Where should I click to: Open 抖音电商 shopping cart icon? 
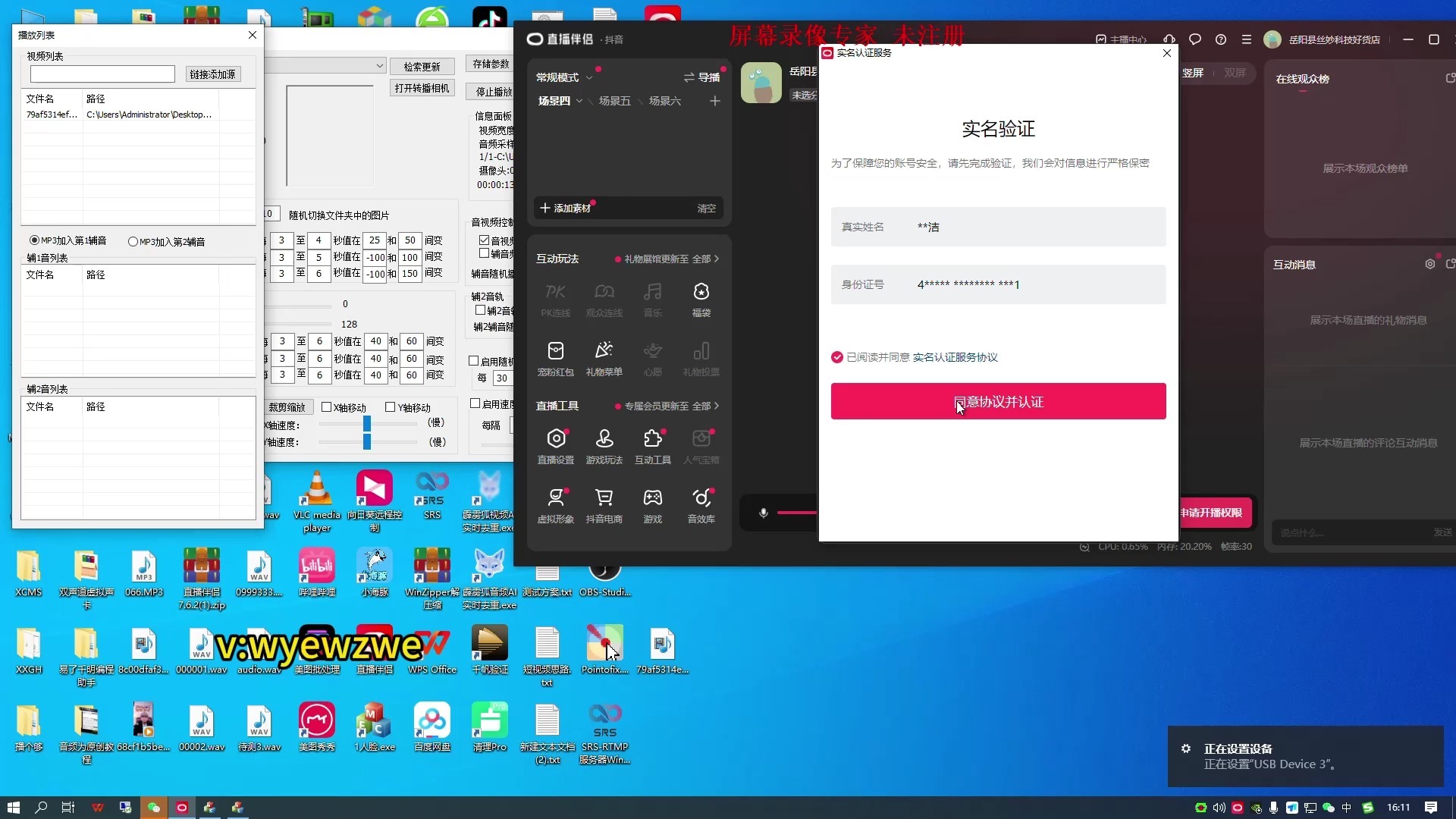604,506
